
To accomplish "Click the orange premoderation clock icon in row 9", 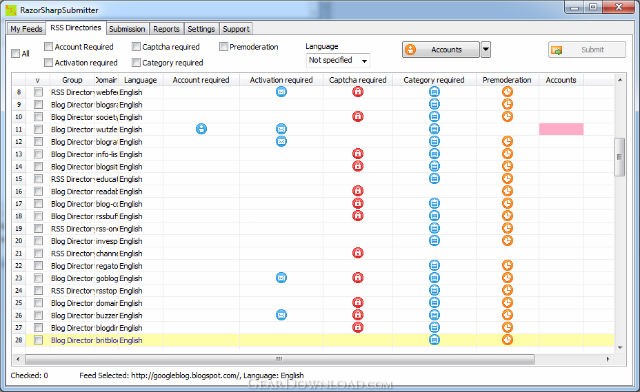I will (507, 104).
